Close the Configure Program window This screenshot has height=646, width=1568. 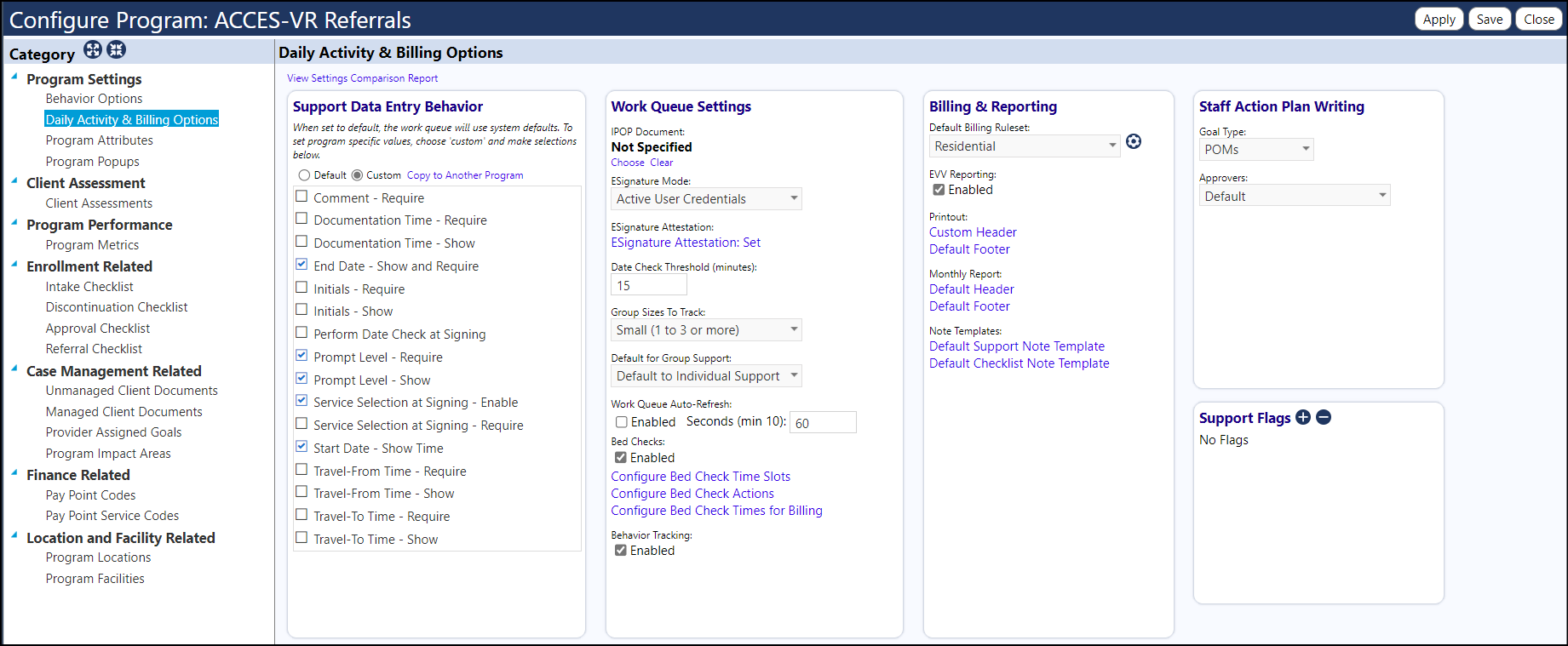(1539, 19)
